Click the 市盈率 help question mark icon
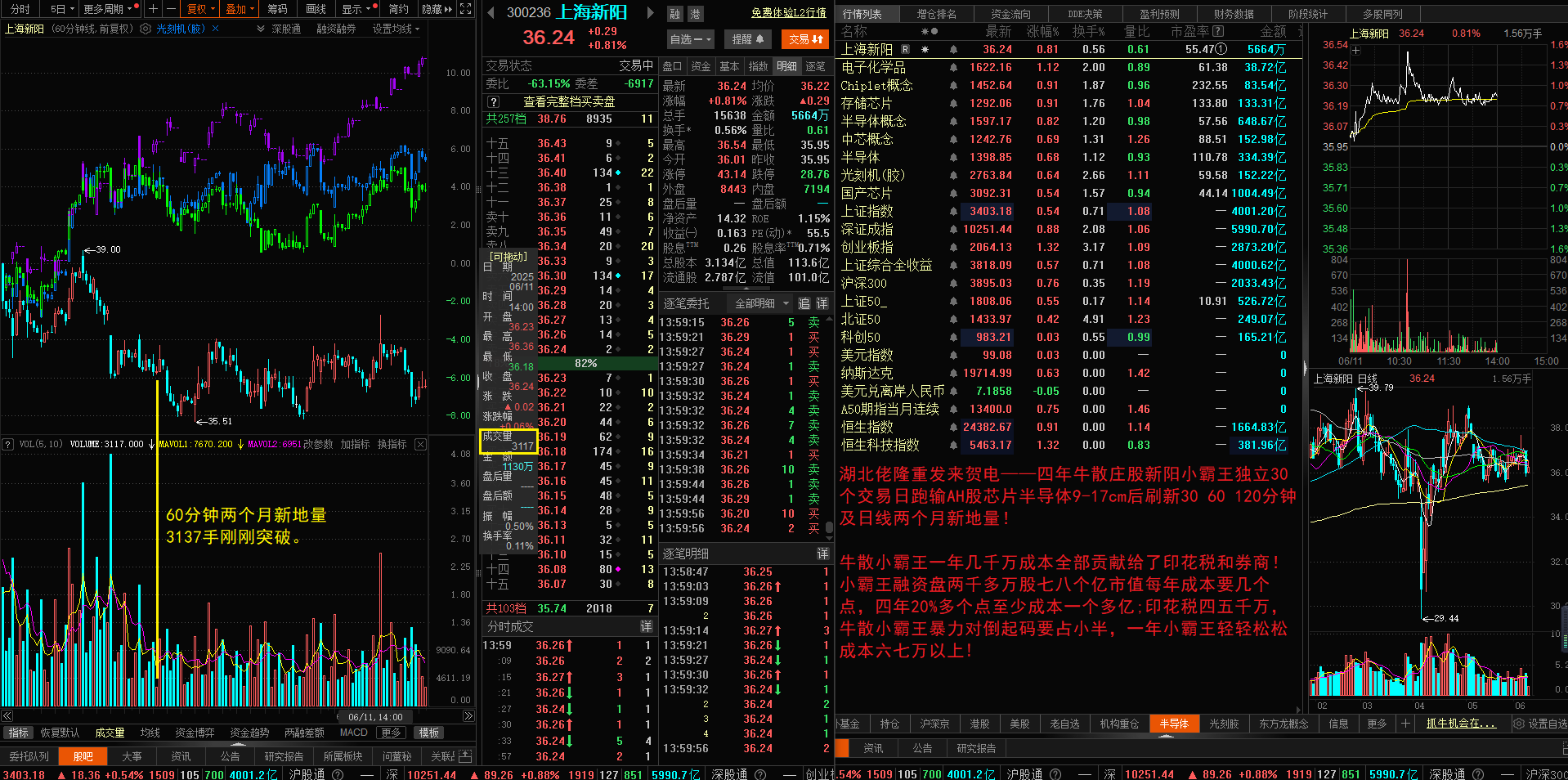1568x780 pixels. pos(1218,31)
